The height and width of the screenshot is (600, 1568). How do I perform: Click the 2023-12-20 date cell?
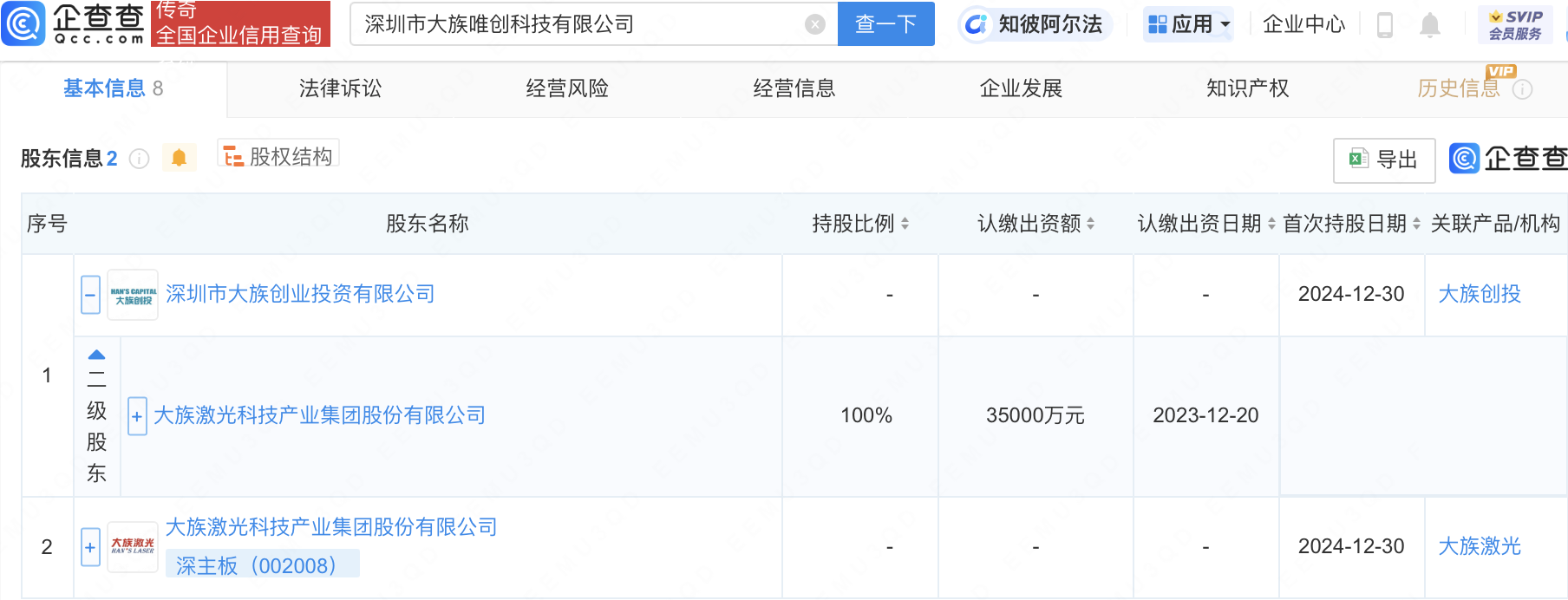(1205, 415)
